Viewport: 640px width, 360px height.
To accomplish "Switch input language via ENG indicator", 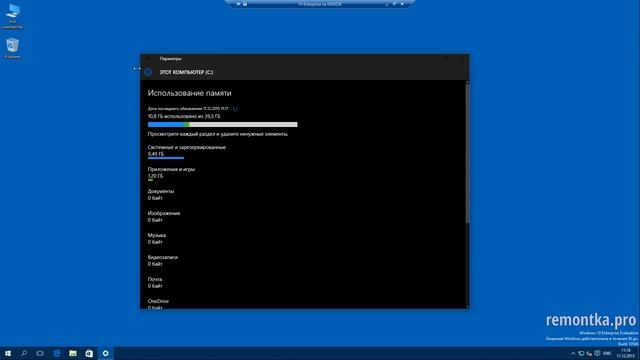I will 607,353.
